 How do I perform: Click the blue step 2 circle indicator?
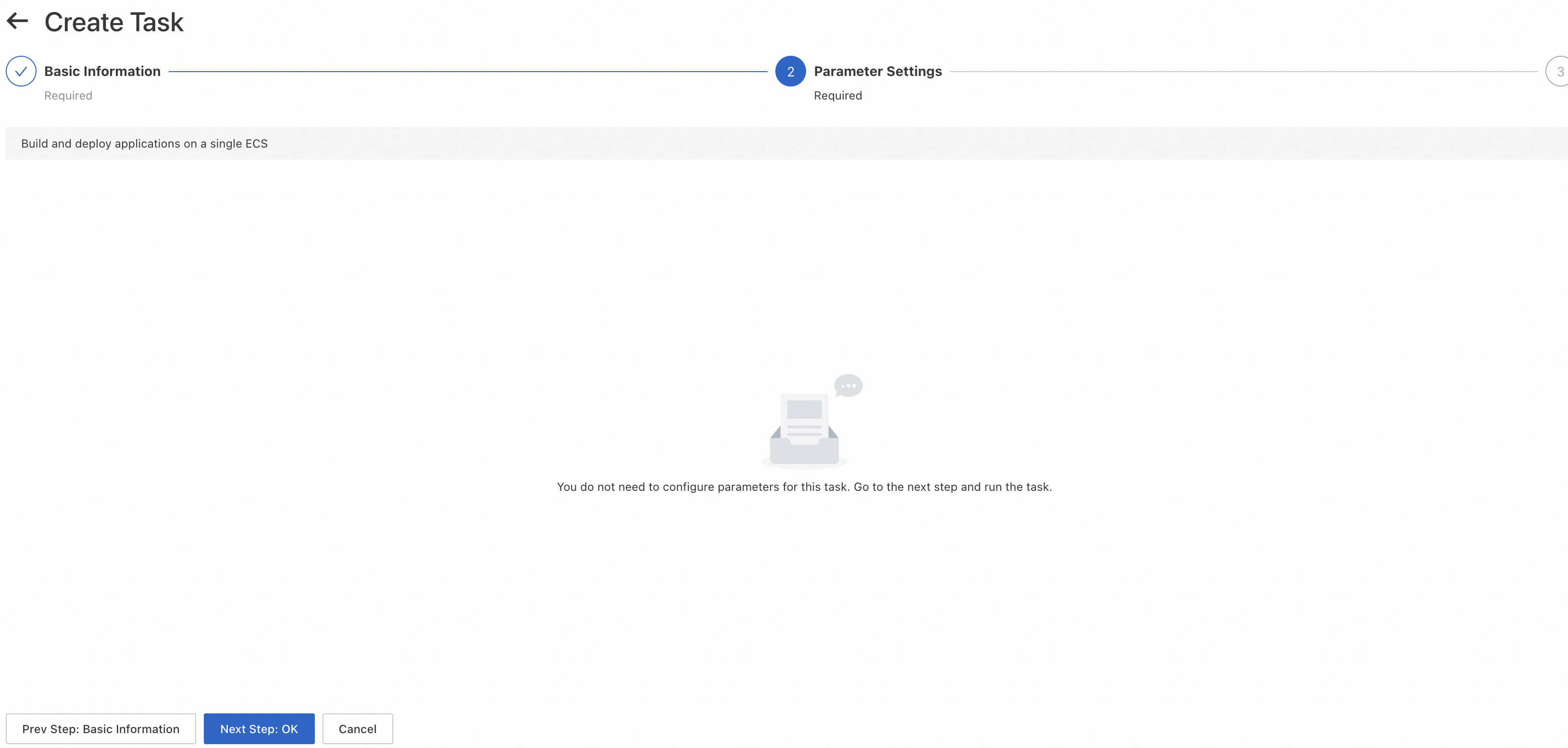coord(790,71)
